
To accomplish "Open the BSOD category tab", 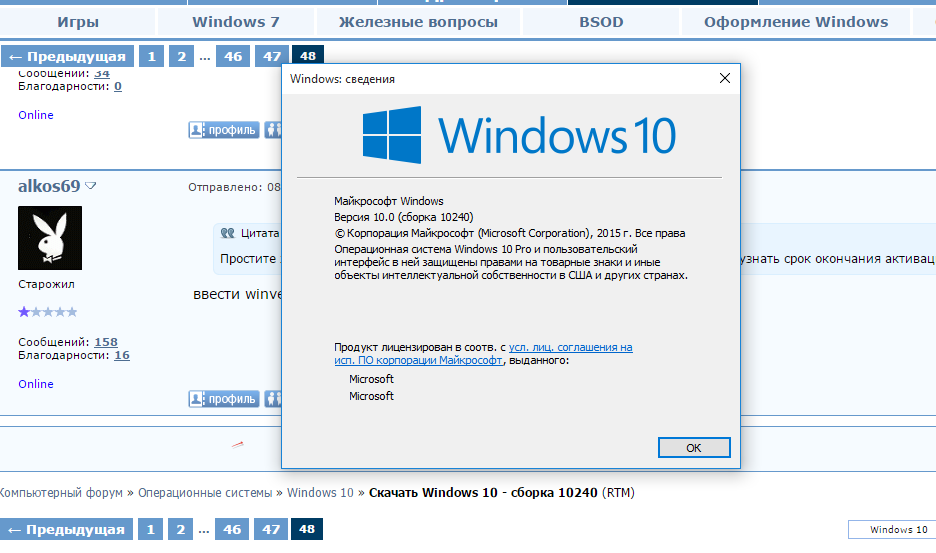I will (601, 22).
